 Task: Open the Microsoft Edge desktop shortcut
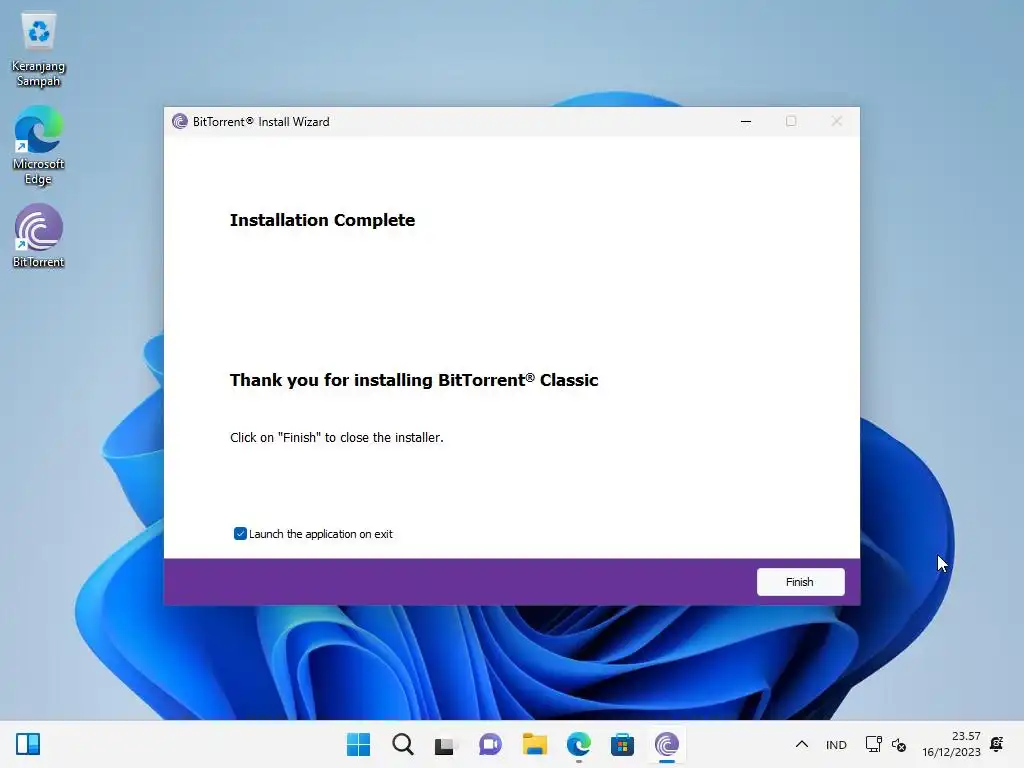point(39,146)
